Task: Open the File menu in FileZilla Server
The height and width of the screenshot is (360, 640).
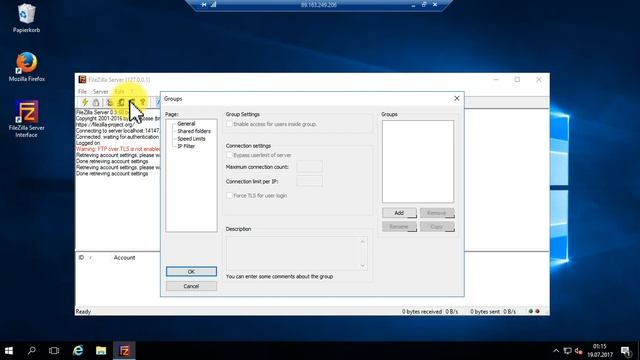Action: tap(82, 91)
